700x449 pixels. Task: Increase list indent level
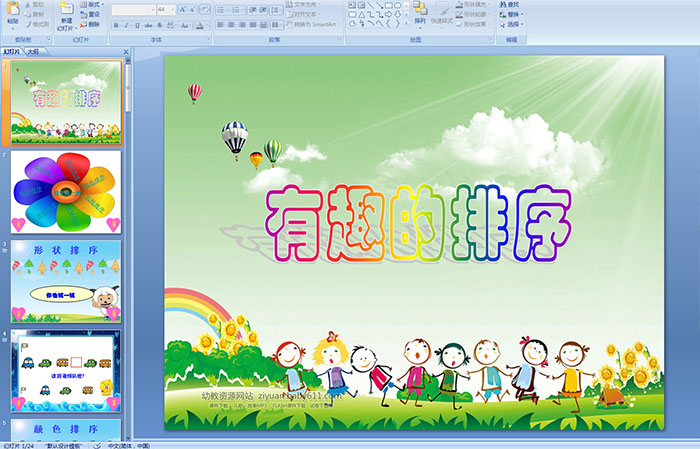(263, 10)
